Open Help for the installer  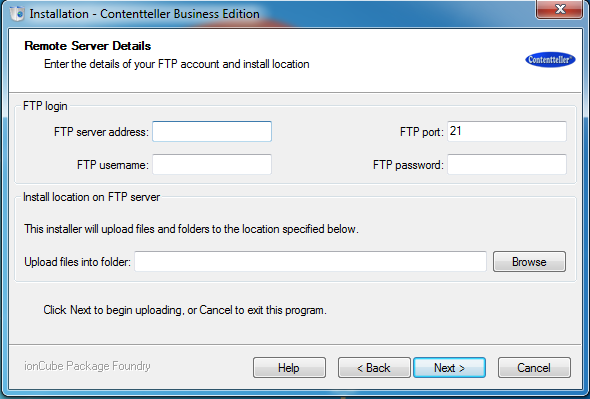coord(289,367)
